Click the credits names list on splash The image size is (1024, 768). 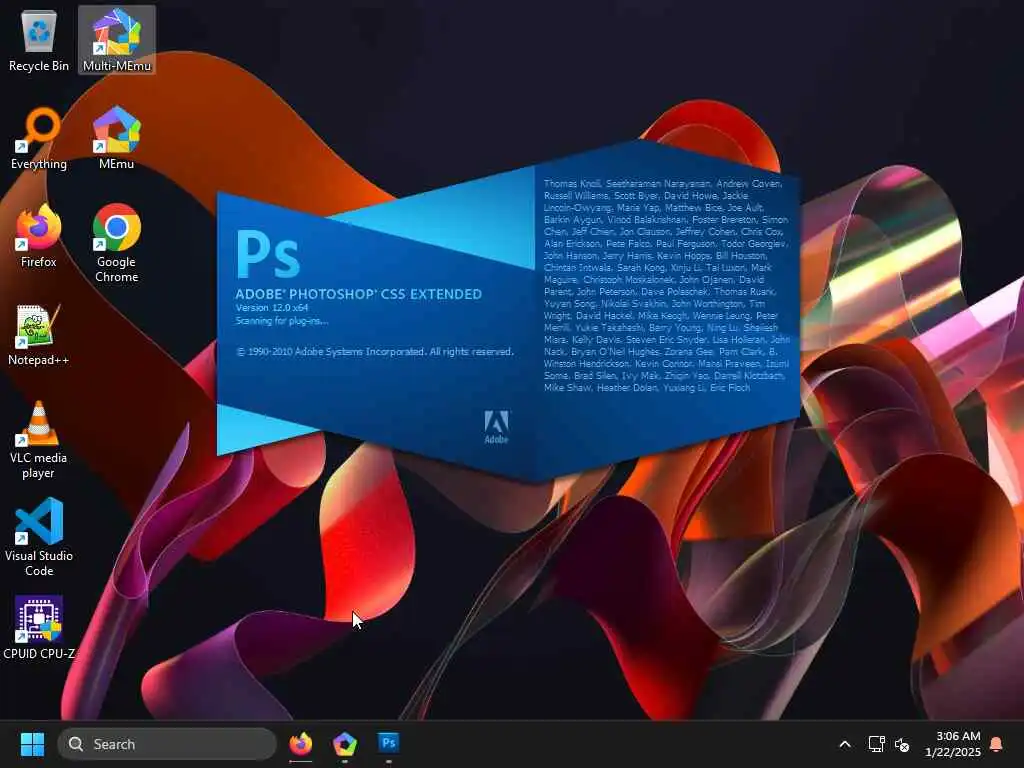tap(667, 285)
